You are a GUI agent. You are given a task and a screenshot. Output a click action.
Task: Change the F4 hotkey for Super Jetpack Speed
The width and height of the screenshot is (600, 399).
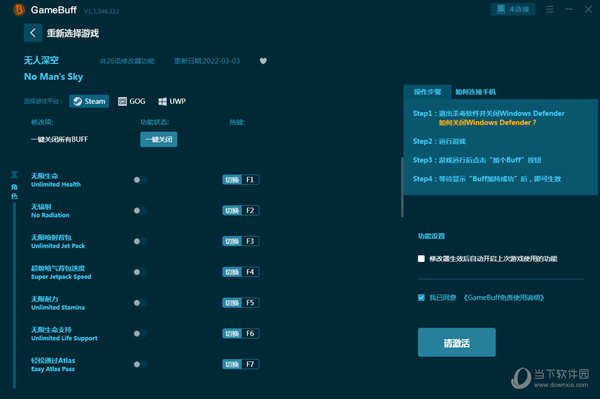click(241, 272)
